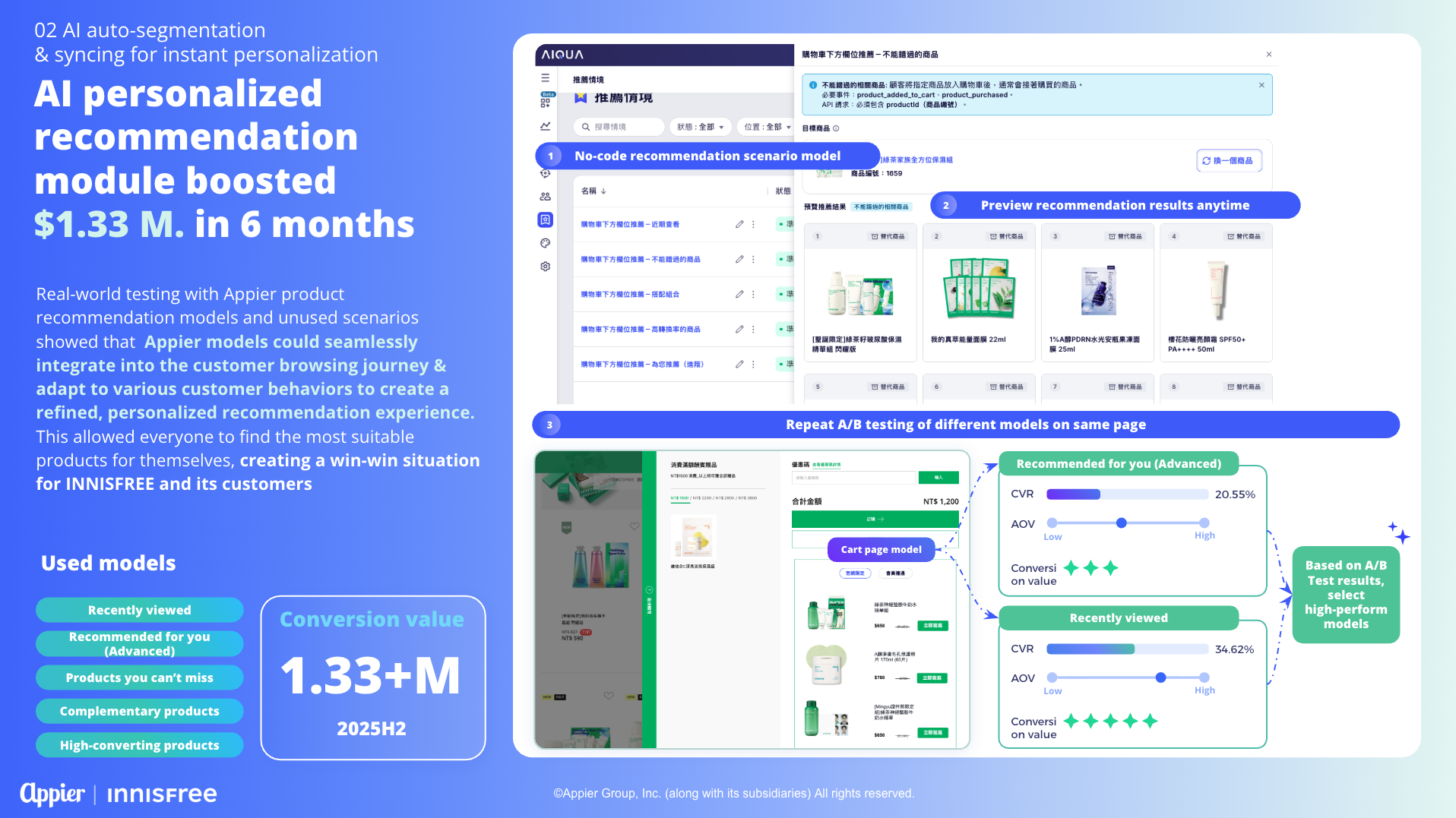Click the 換一個商品 button

click(1228, 161)
